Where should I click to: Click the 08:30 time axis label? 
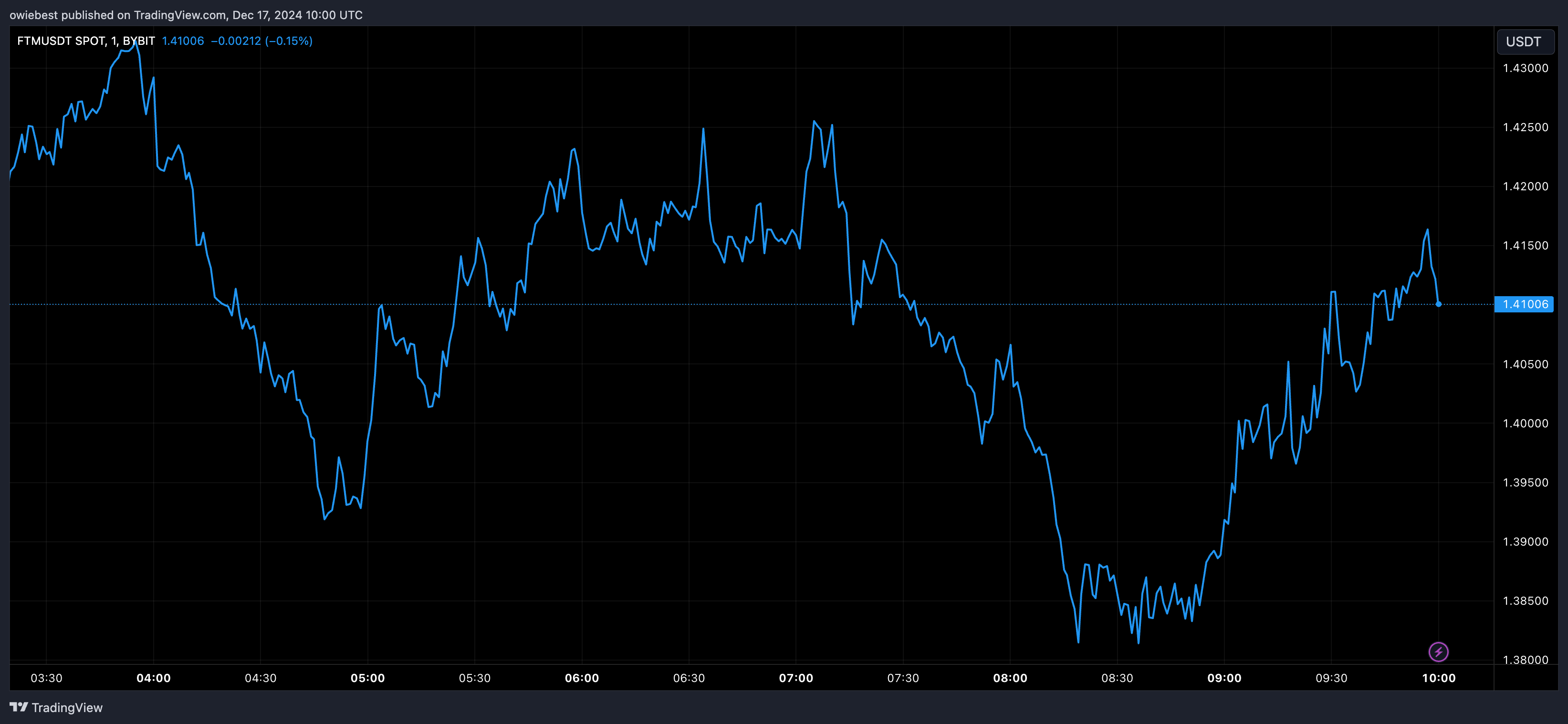pos(1118,678)
